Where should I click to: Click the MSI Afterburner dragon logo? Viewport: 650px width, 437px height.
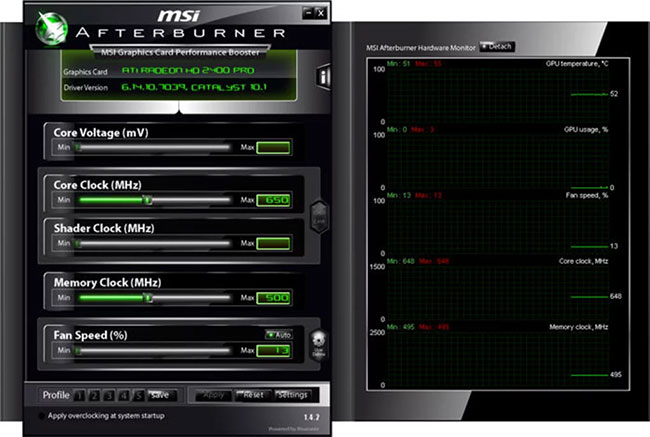(51, 28)
